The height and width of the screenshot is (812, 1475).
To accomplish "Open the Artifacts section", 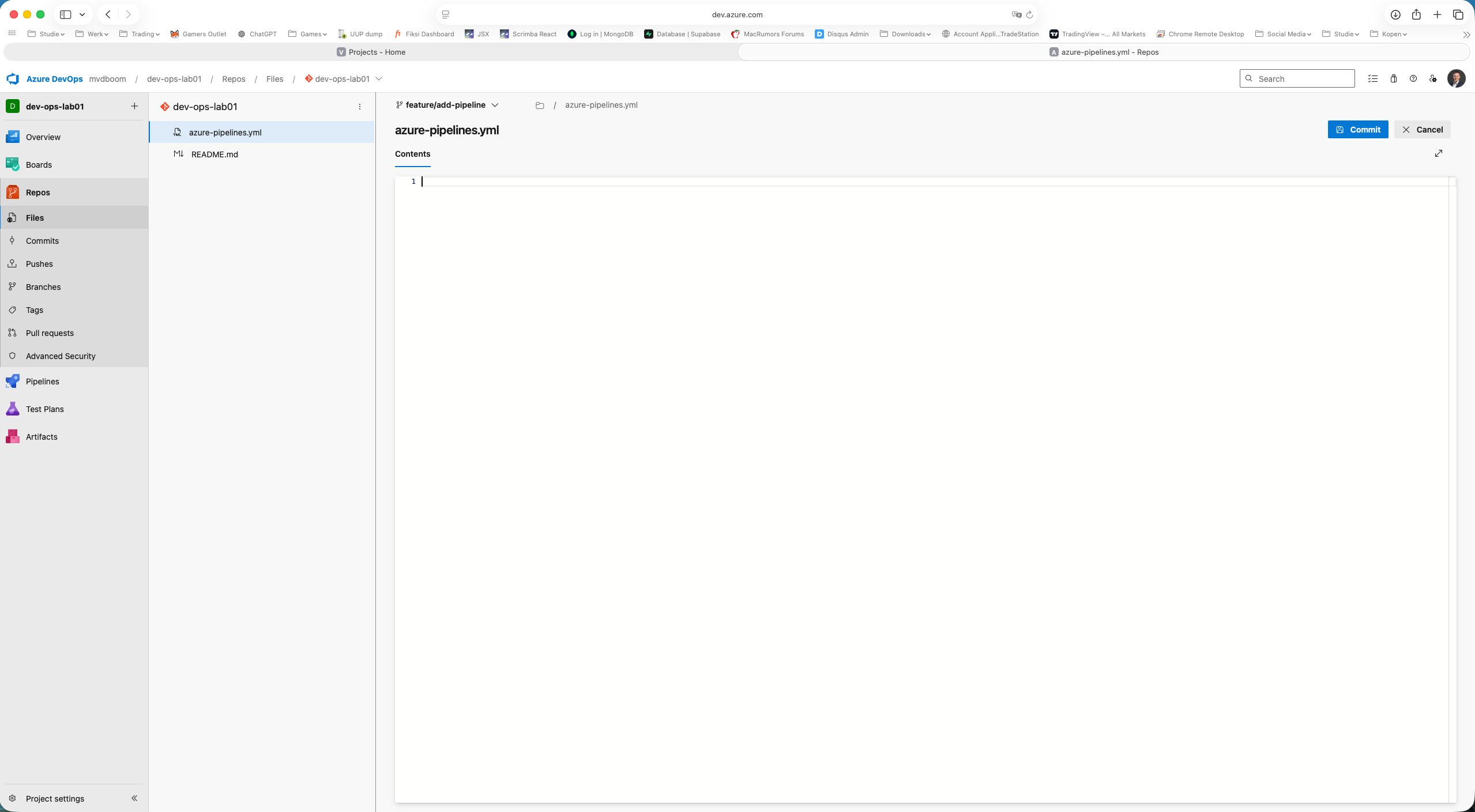I will 41,436.
